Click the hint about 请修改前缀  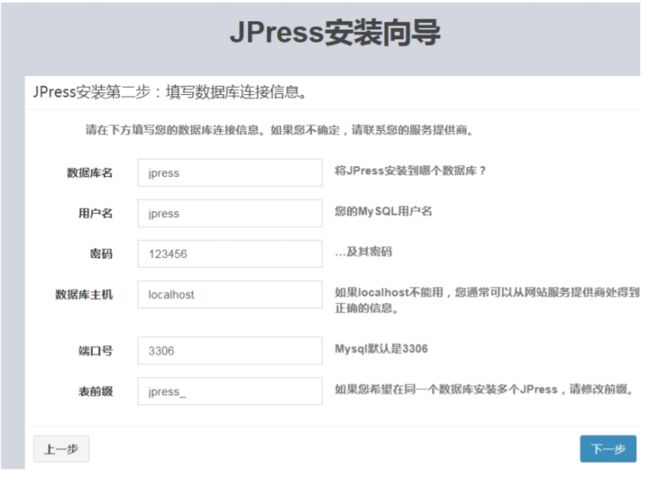[484, 389]
